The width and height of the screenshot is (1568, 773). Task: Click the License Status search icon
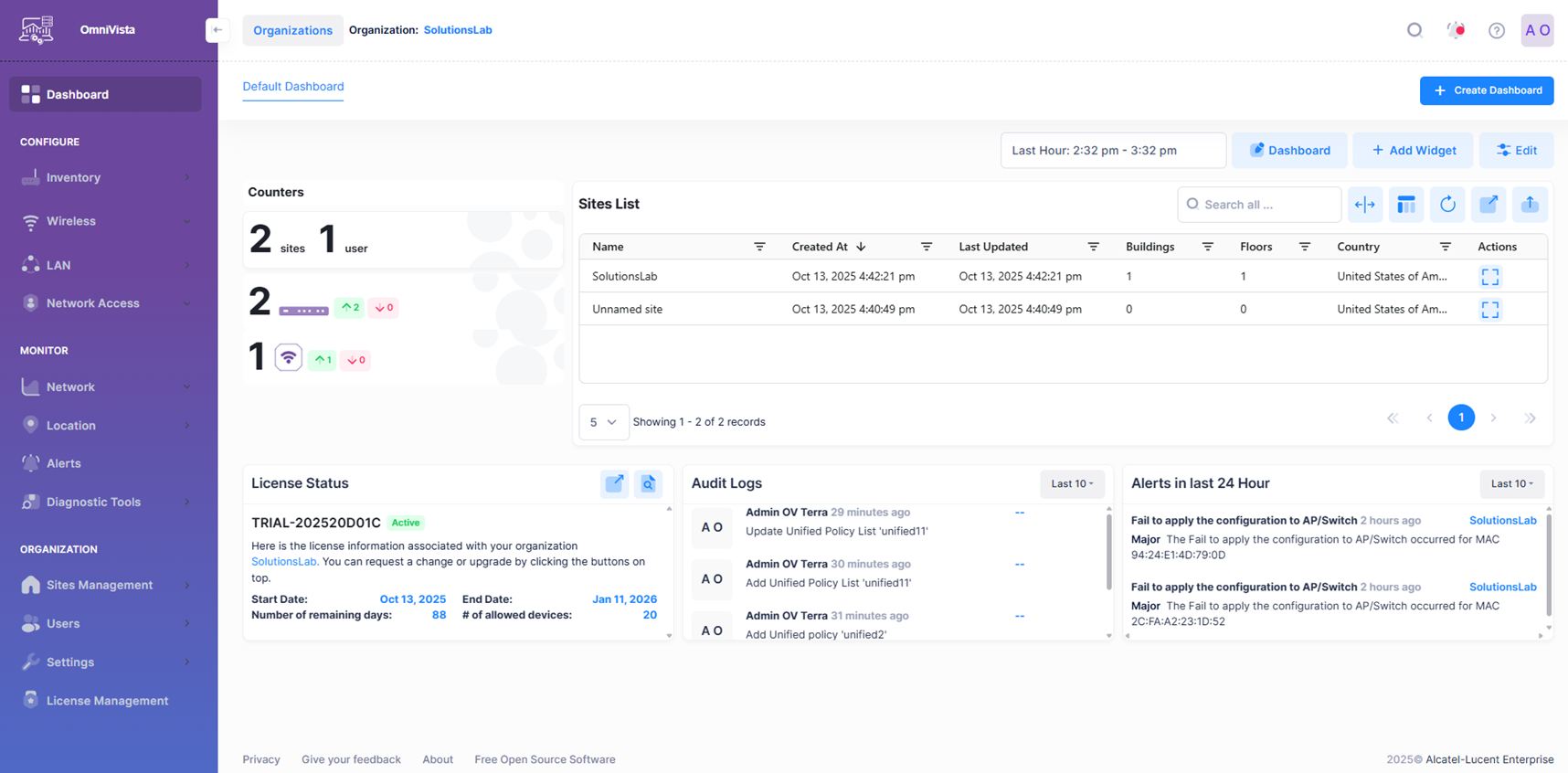click(x=648, y=483)
